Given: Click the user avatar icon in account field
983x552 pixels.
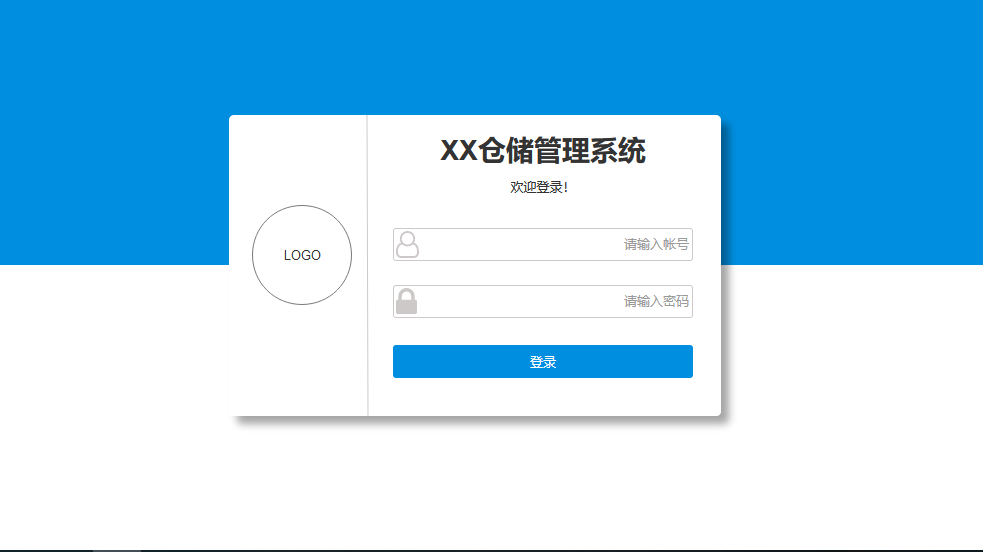Looking at the screenshot, I should pos(407,244).
